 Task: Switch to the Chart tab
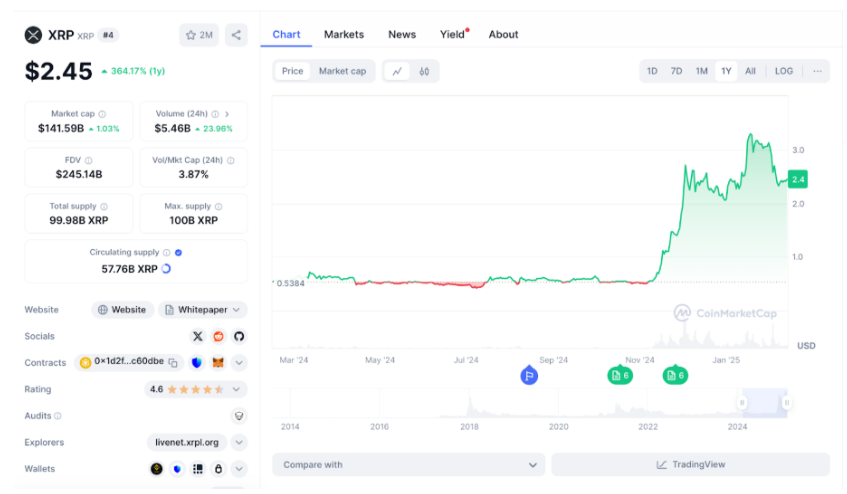point(286,35)
